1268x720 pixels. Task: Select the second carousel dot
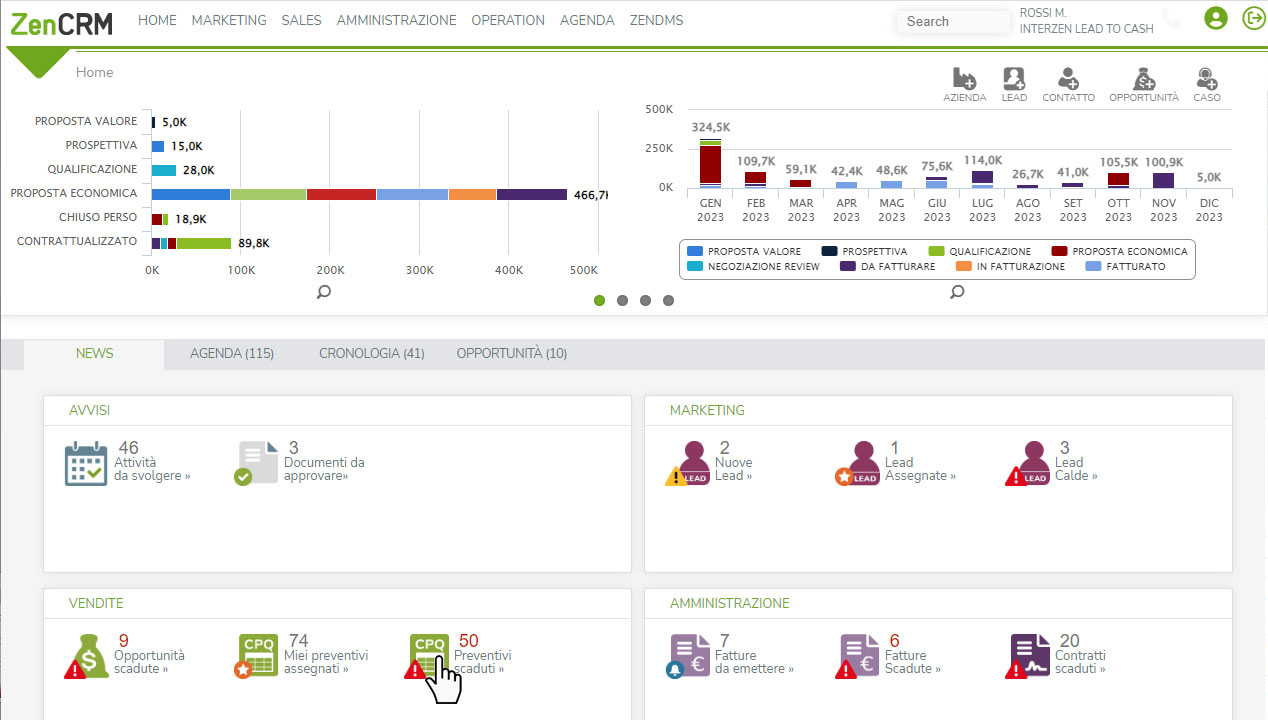[622, 300]
